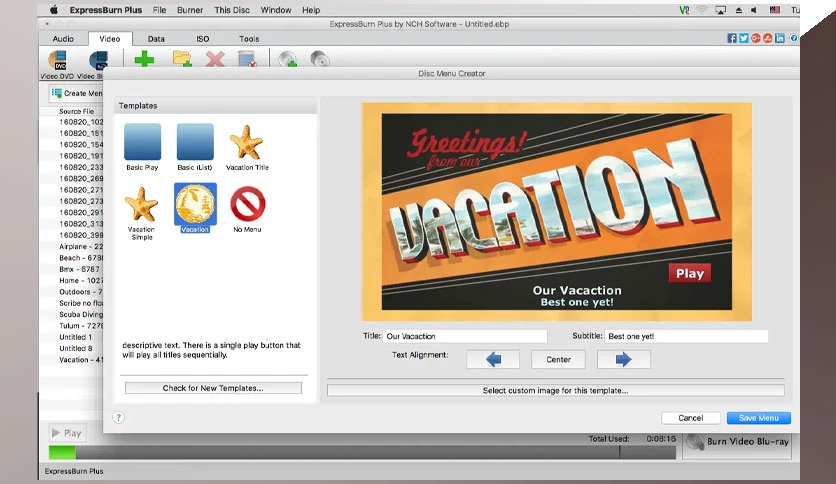Click the Save Menu button
836x484 pixels.
tap(759, 418)
